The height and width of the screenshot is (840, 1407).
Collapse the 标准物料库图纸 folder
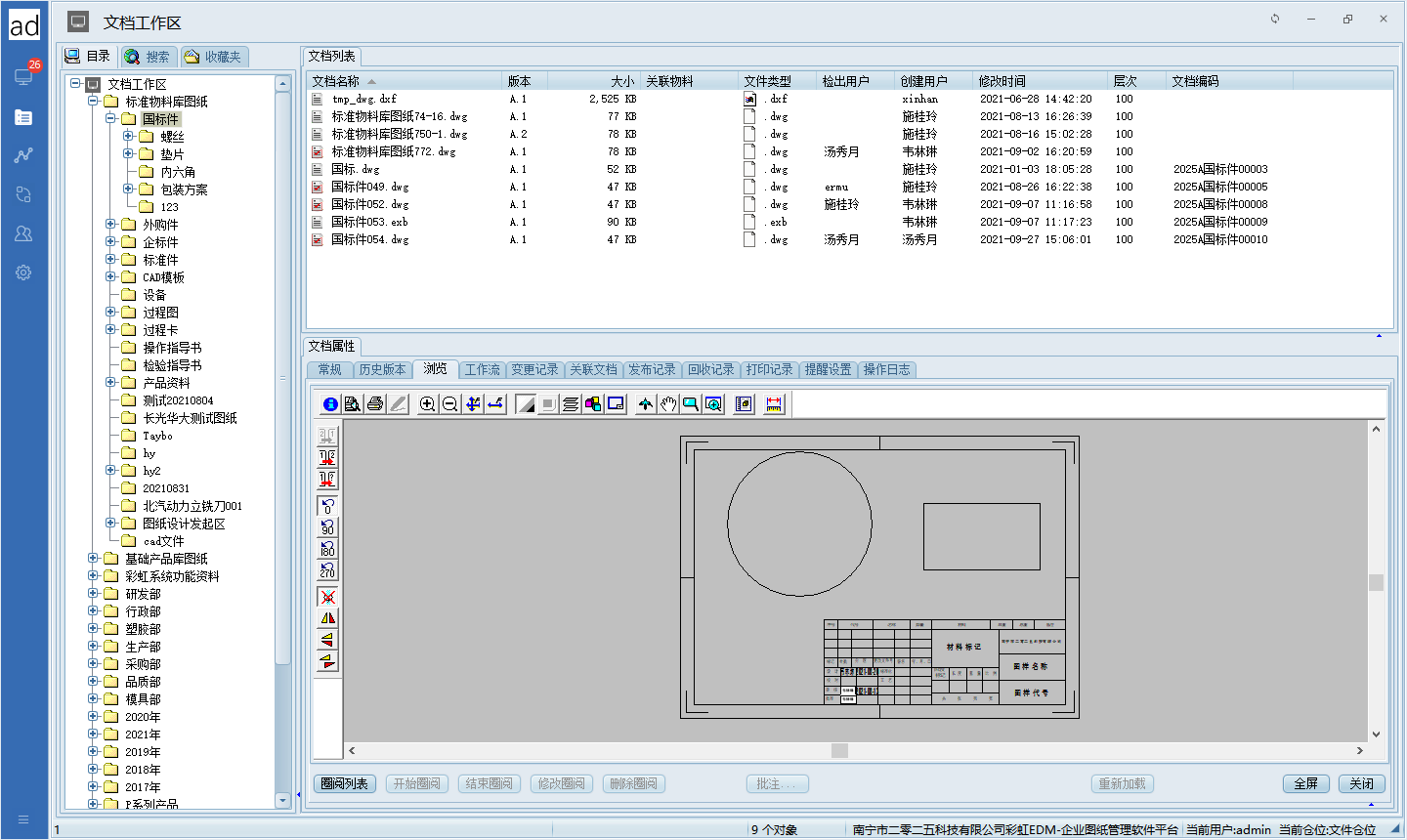(x=93, y=102)
